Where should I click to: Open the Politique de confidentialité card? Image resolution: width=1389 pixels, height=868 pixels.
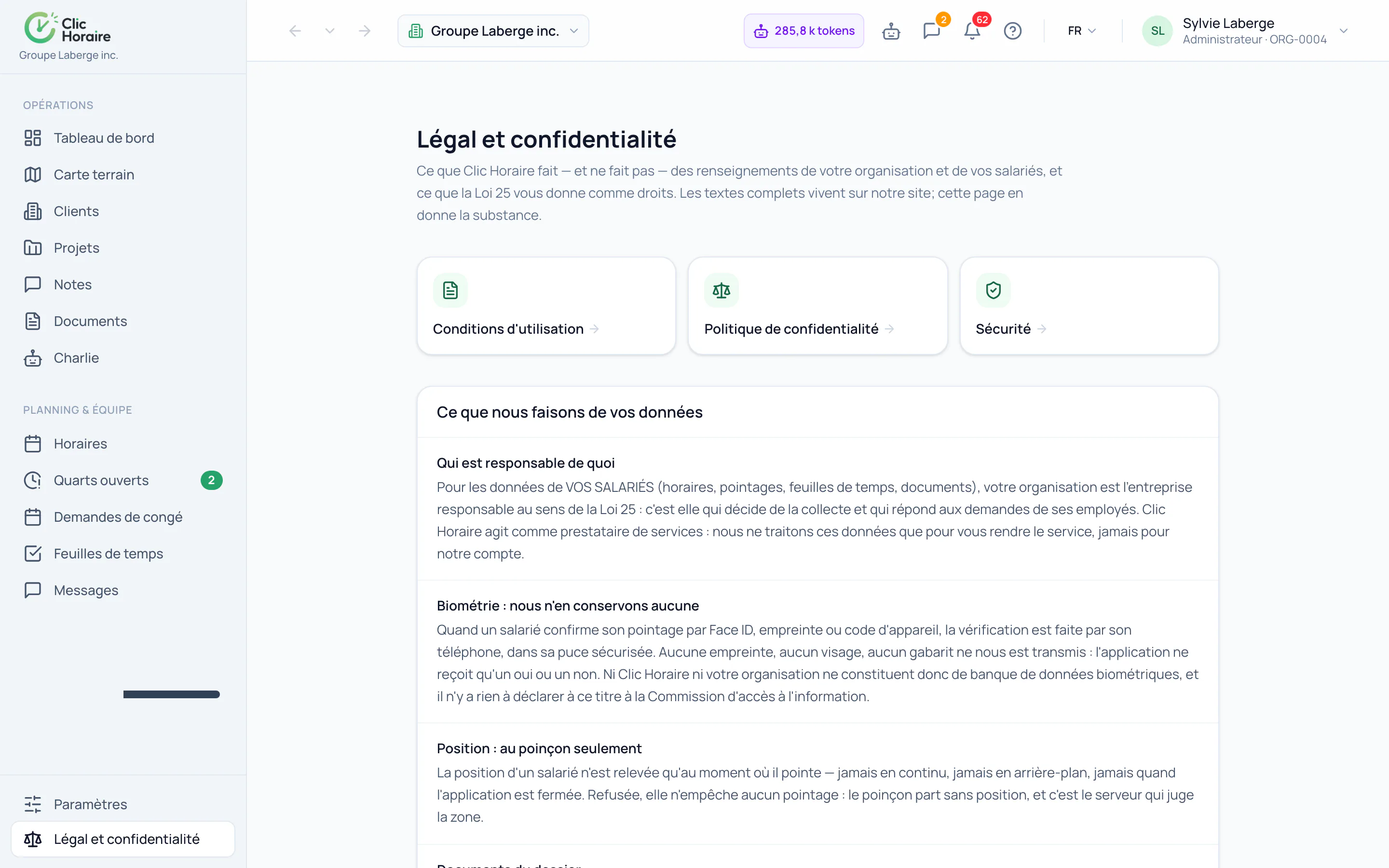click(x=817, y=306)
